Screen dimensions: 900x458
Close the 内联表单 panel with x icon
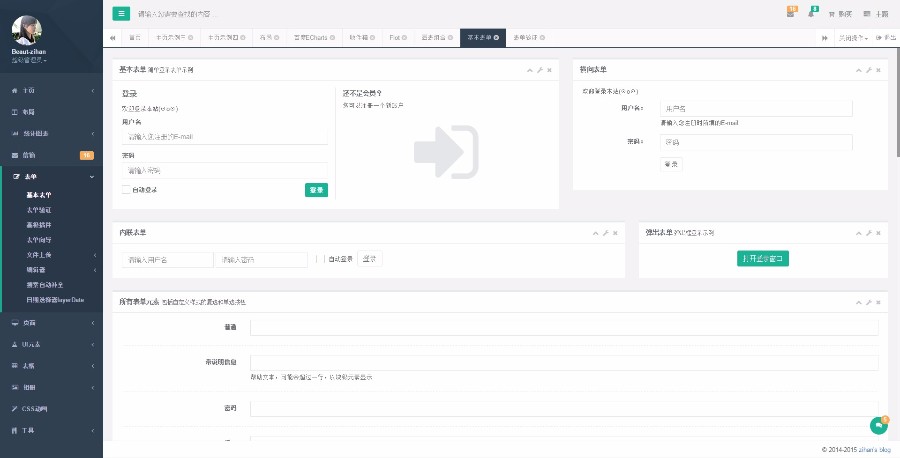615,233
